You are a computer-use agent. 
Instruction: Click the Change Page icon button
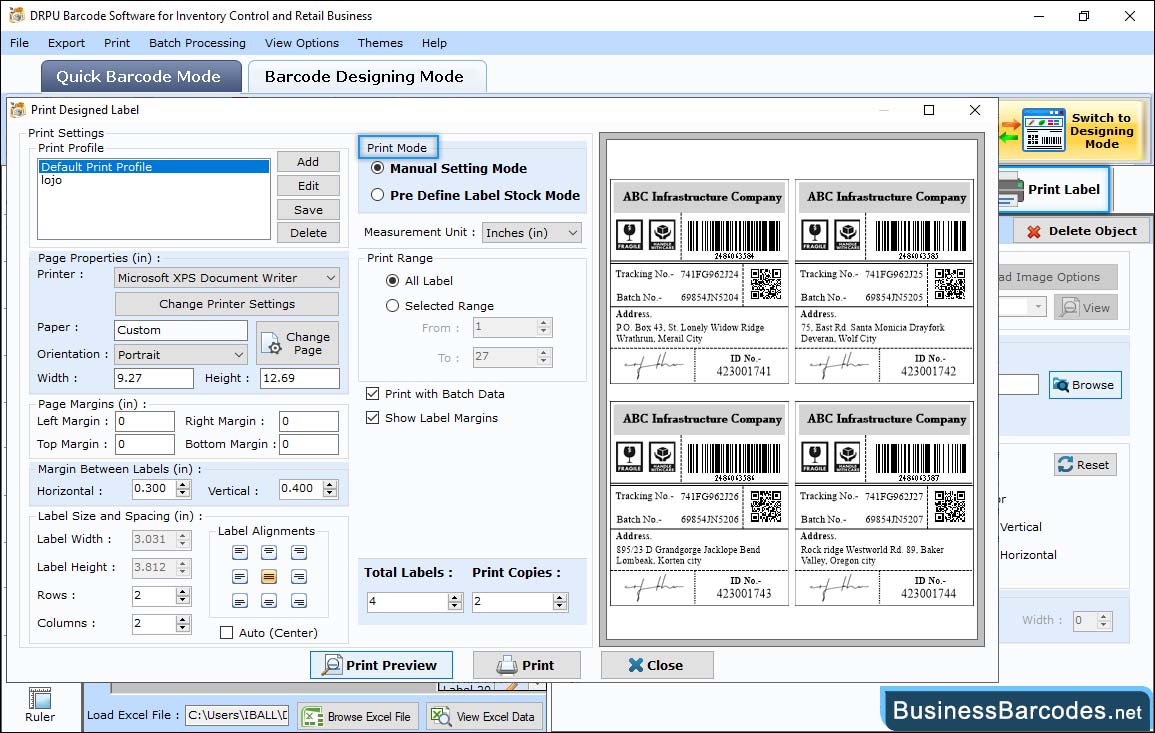pos(298,343)
